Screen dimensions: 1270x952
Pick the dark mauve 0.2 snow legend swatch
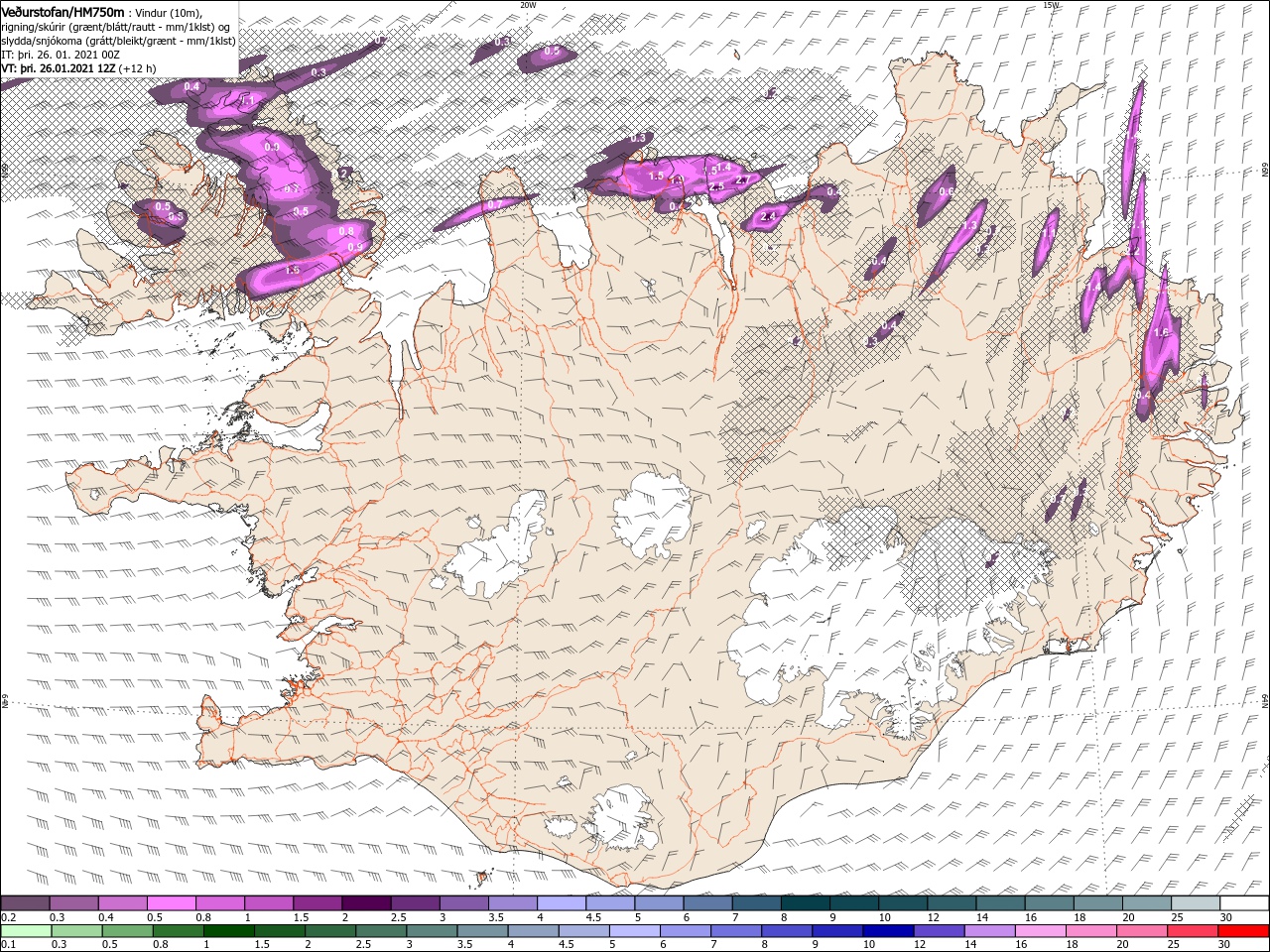click(25, 903)
